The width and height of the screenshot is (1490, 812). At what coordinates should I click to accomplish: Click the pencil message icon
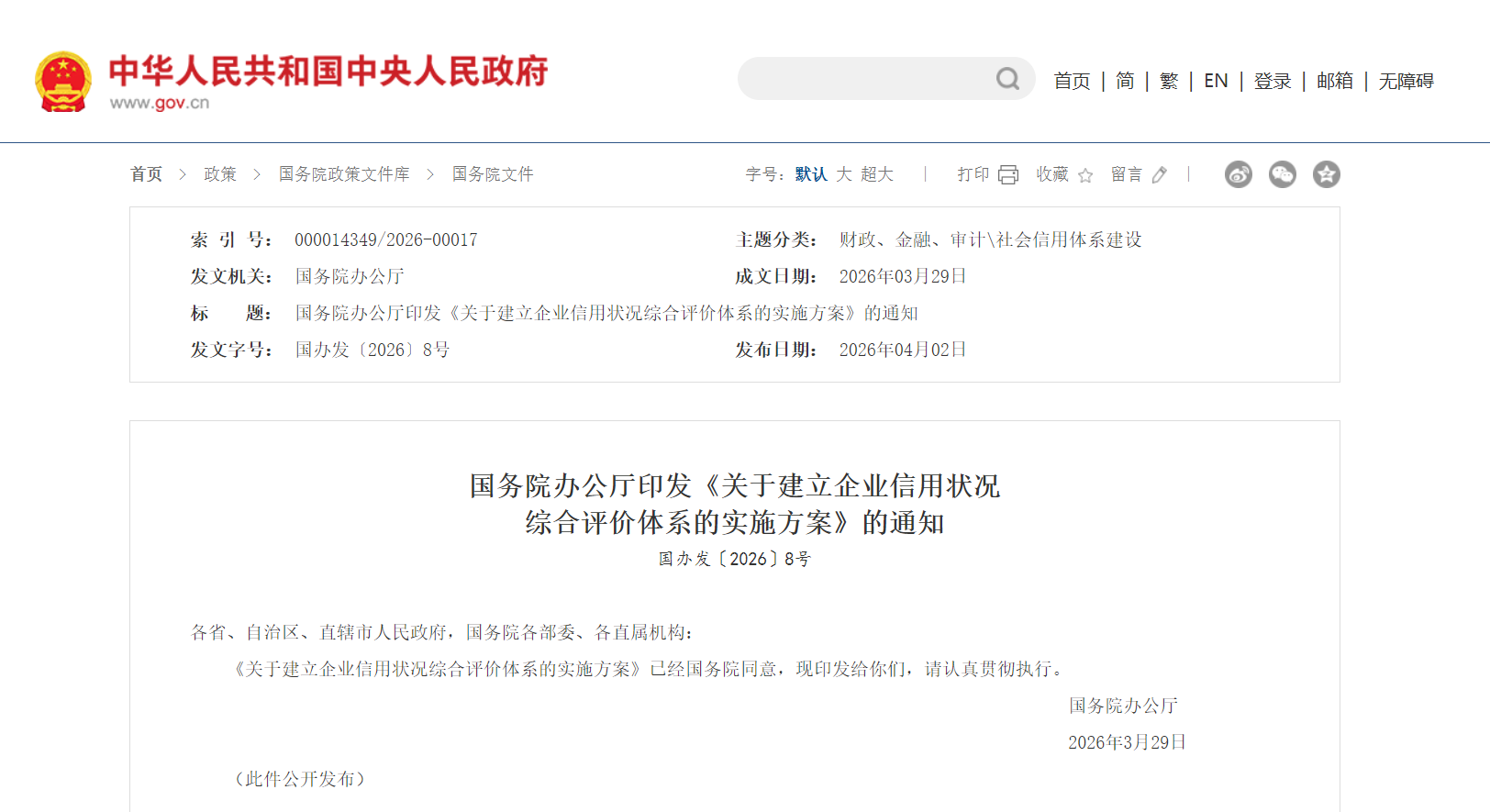tap(1160, 175)
